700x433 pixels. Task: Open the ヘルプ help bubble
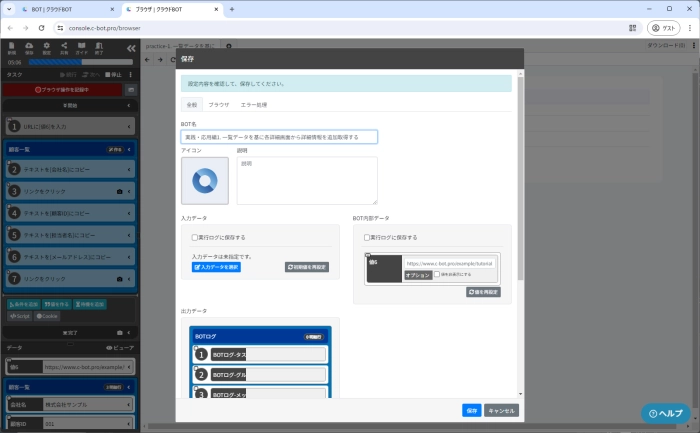coord(665,413)
